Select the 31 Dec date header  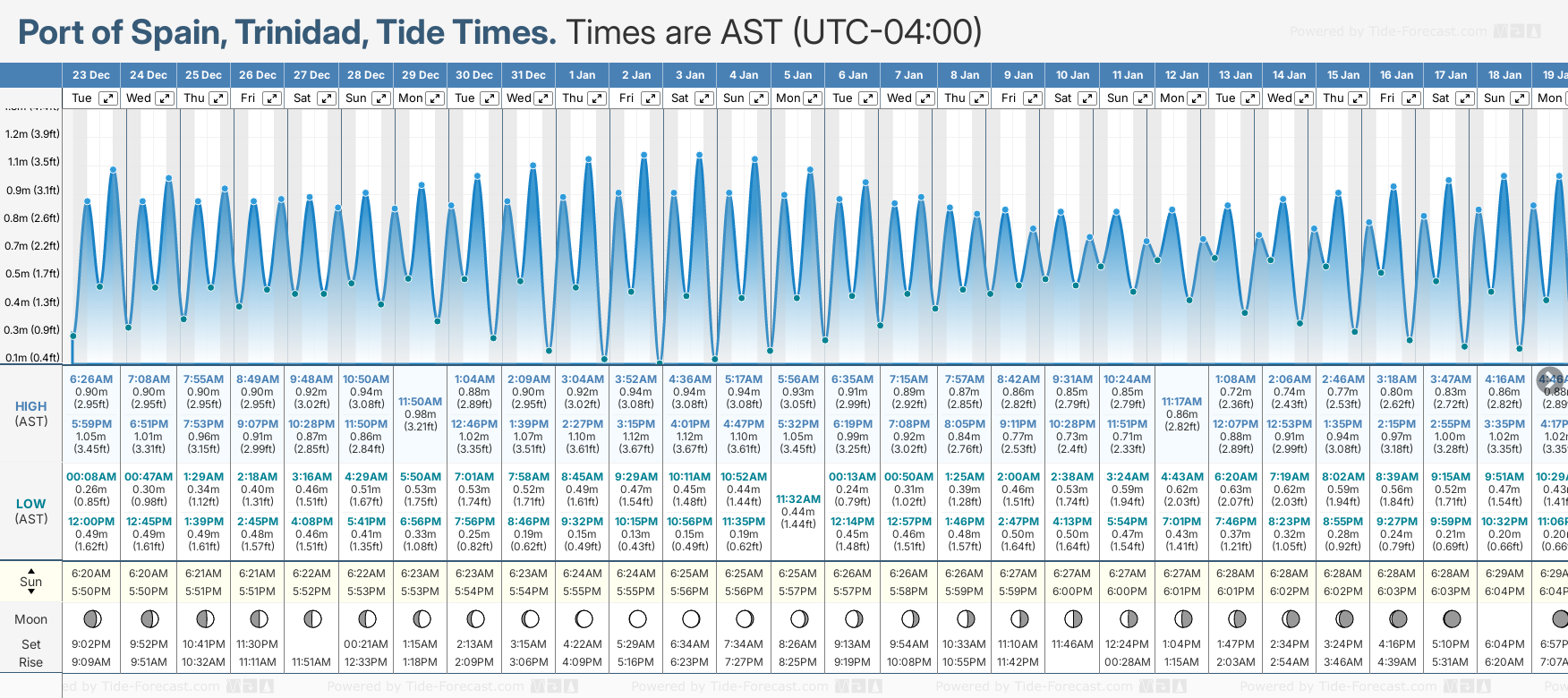tap(528, 75)
